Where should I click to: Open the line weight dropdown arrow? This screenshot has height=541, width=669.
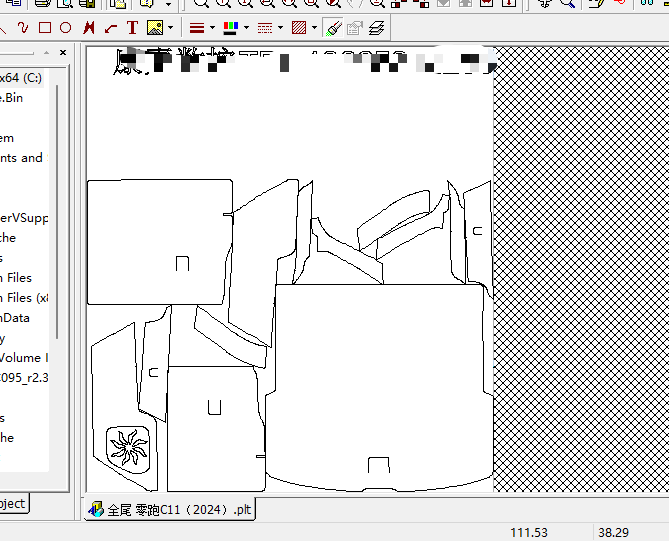pyautogui.click(x=213, y=28)
